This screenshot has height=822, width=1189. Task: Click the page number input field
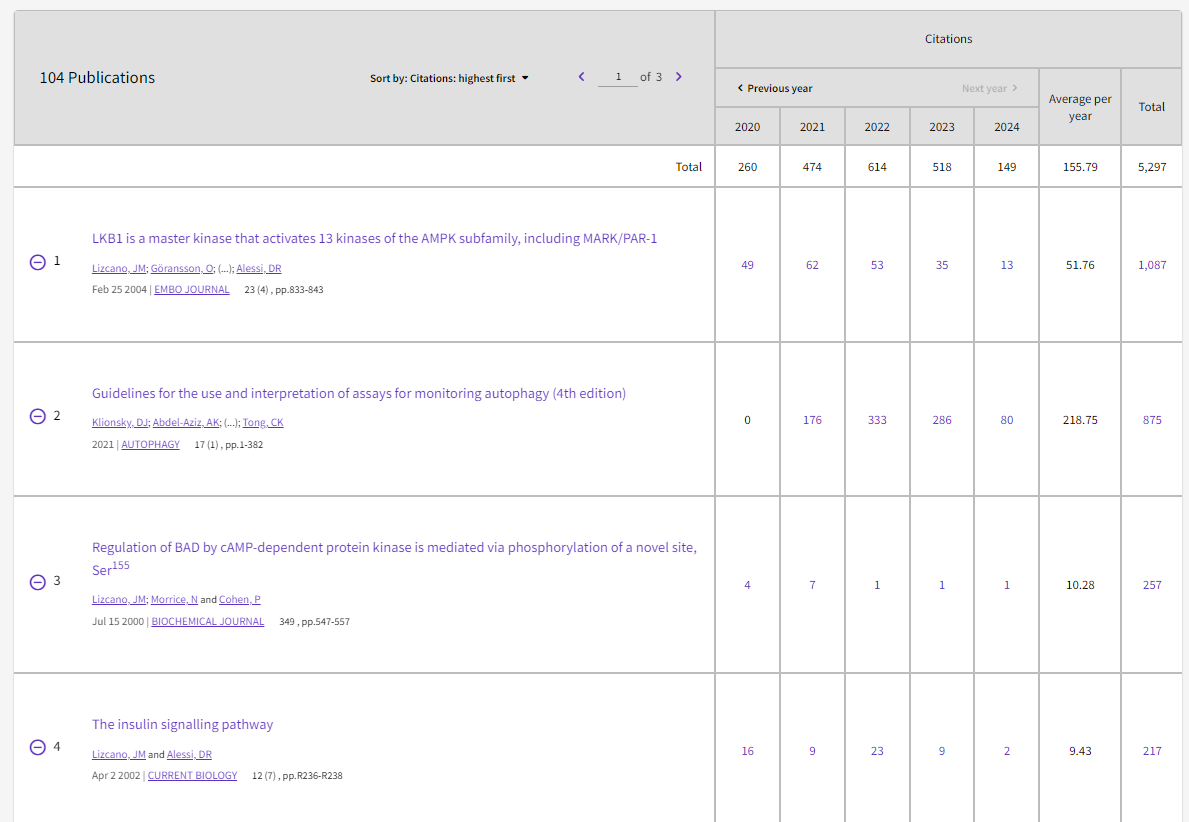[x=618, y=77]
